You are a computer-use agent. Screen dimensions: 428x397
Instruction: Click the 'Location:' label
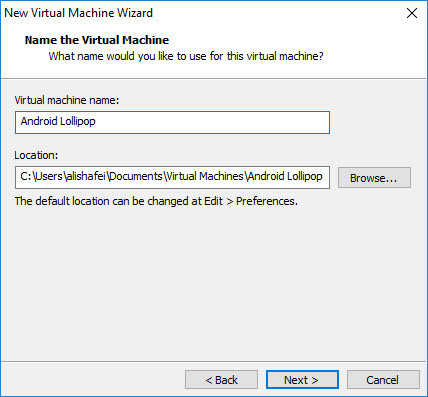[36, 155]
